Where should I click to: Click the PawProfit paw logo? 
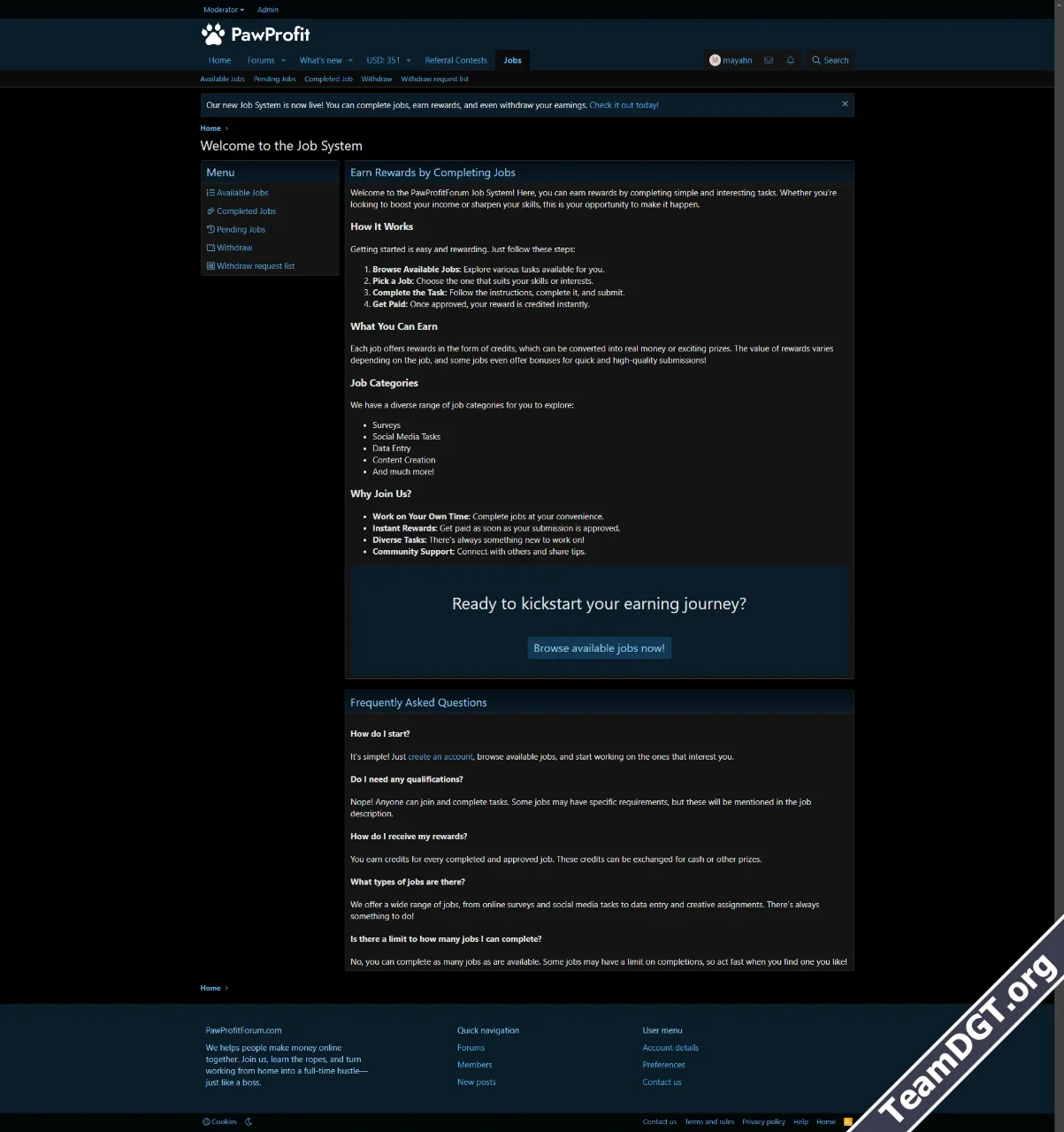tap(213, 34)
